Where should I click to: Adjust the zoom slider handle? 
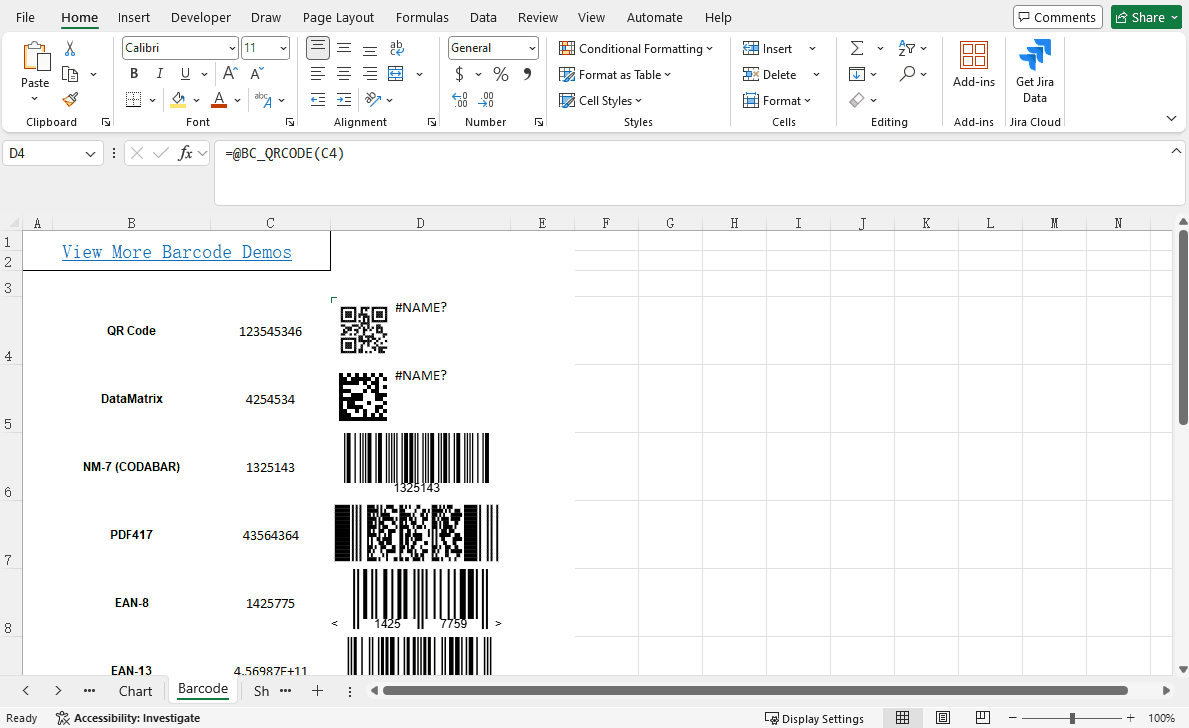tap(1072, 718)
